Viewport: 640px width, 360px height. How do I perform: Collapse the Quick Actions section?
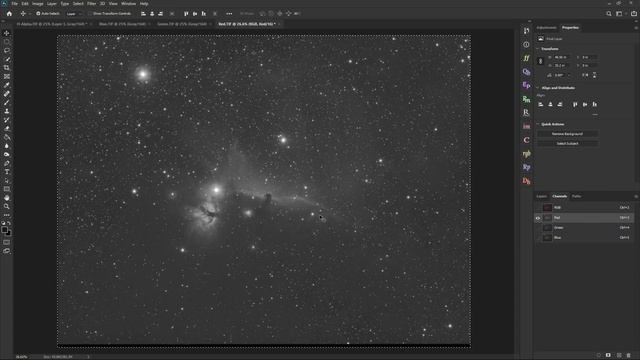538,124
